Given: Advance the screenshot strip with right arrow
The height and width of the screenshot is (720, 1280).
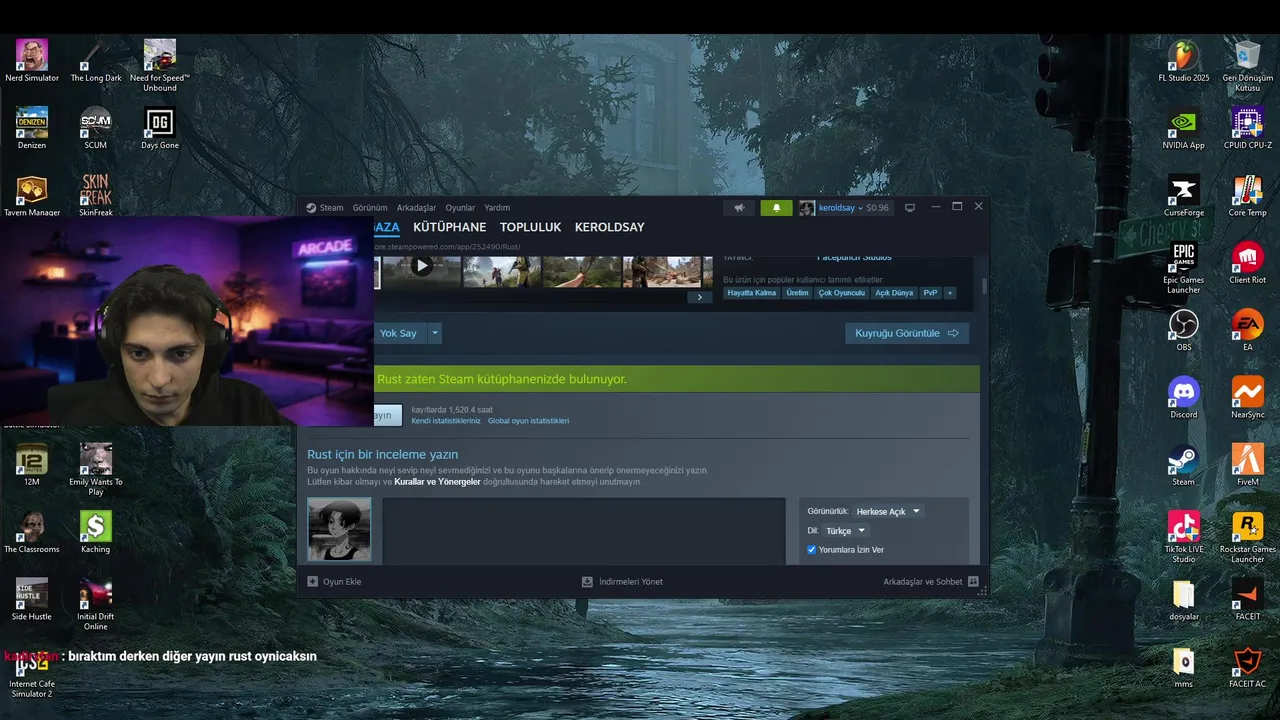Looking at the screenshot, I should (699, 297).
